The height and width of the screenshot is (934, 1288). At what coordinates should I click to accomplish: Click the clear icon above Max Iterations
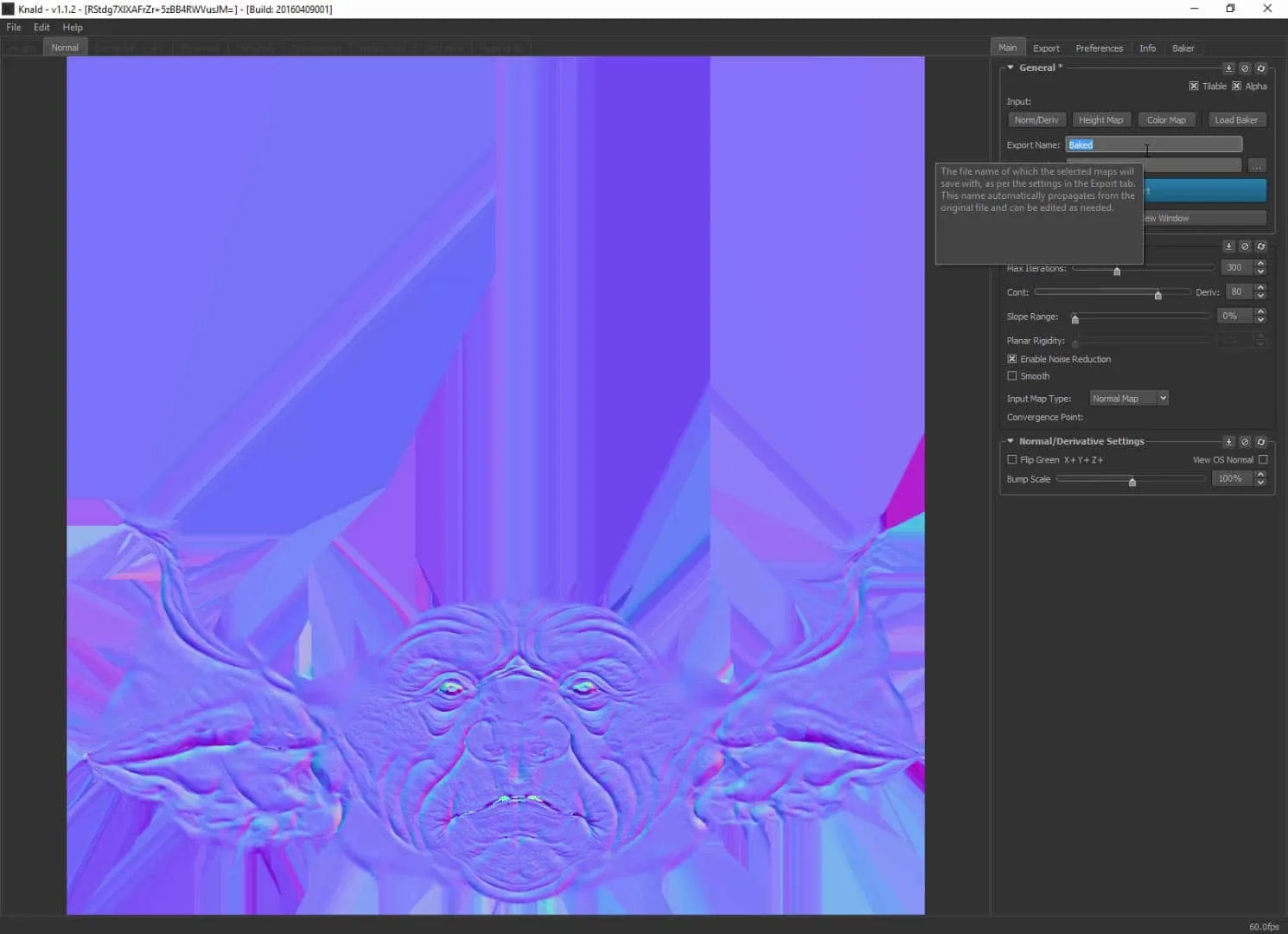[x=1245, y=246]
